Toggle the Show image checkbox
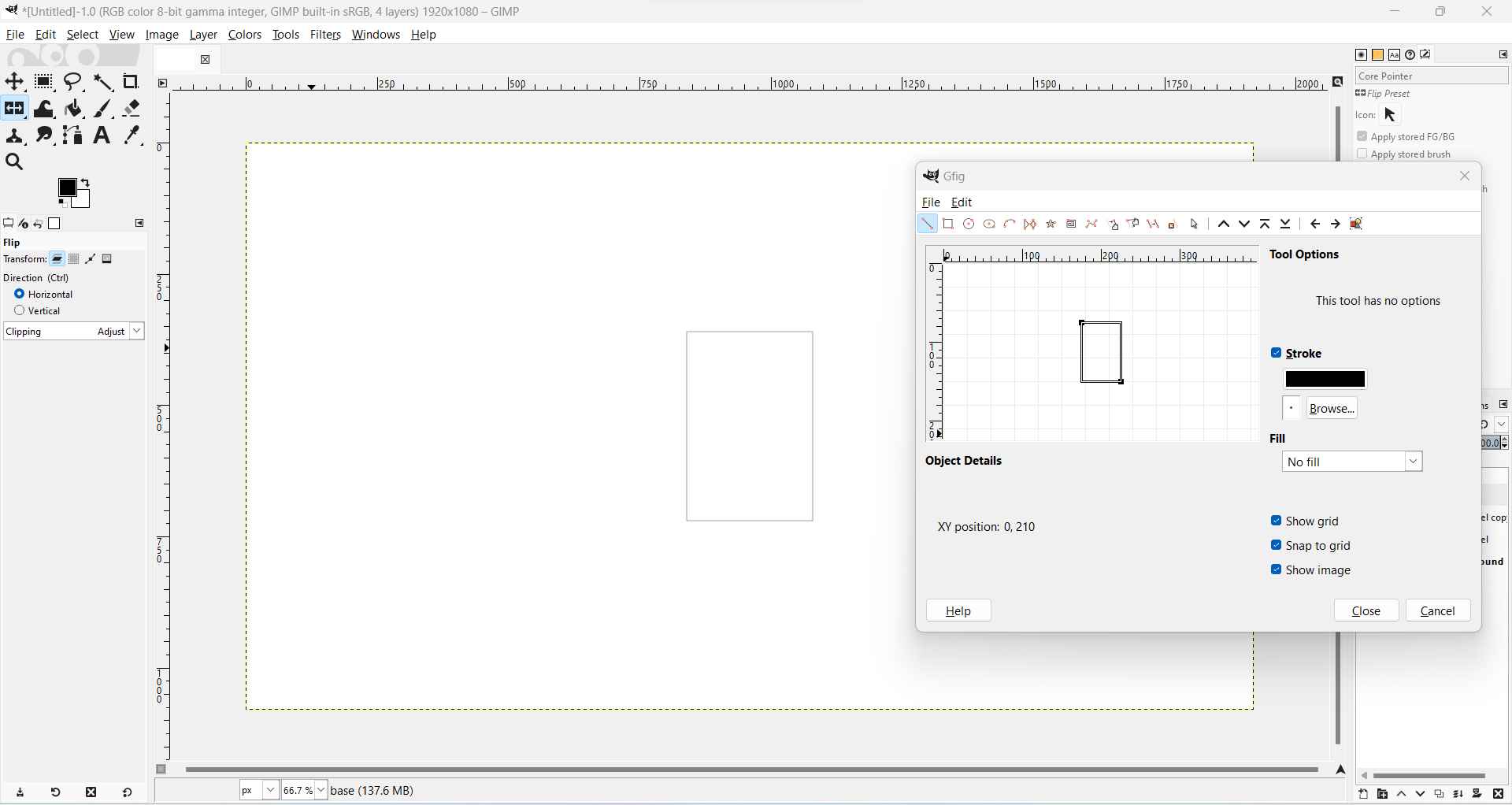This screenshot has width=1512, height=805. click(1277, 570)
